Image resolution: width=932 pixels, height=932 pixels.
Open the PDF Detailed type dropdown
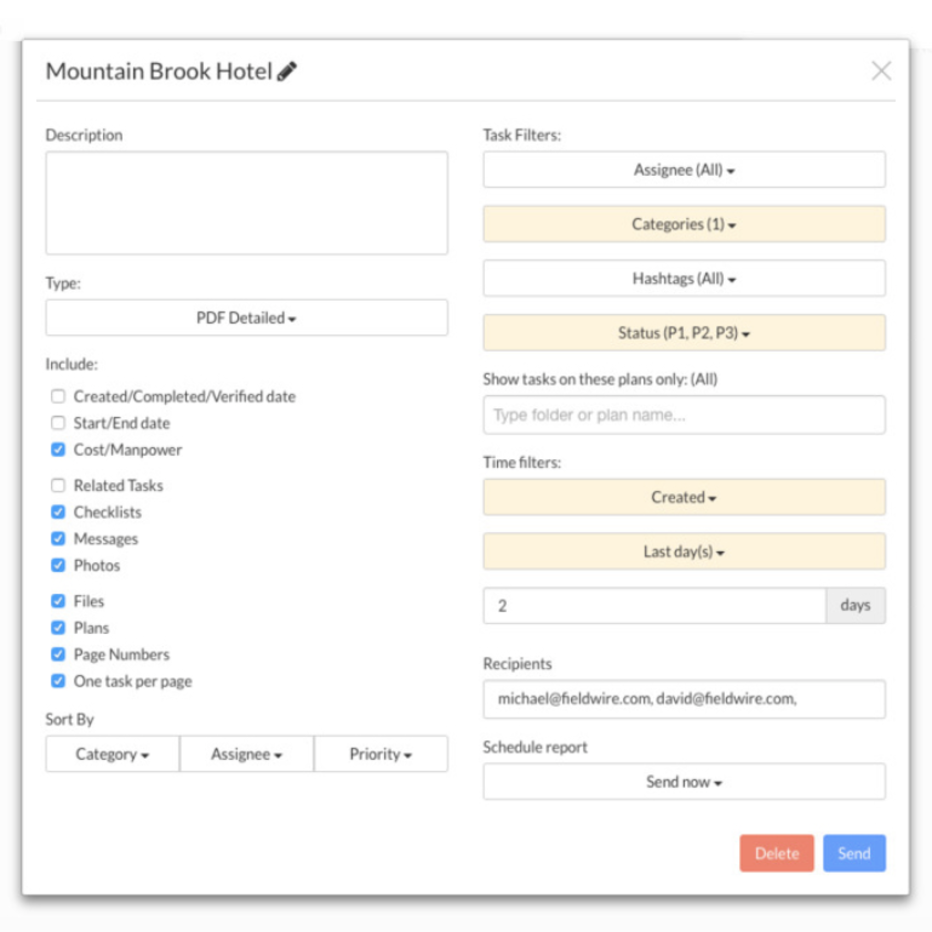246,318
